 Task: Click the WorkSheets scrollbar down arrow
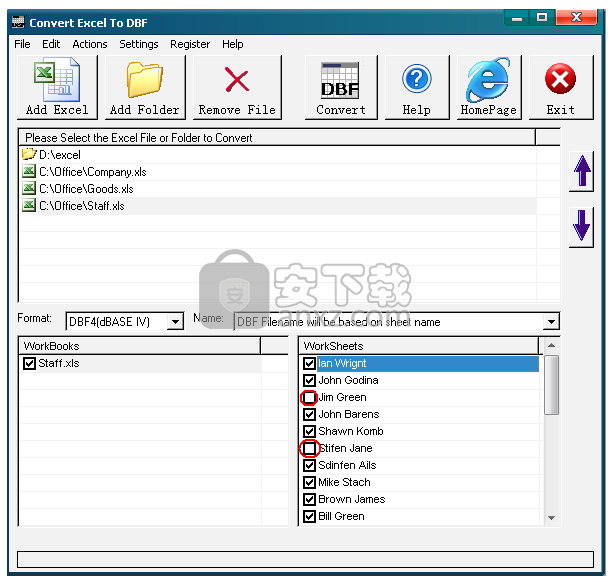click(x=551, y=518)
